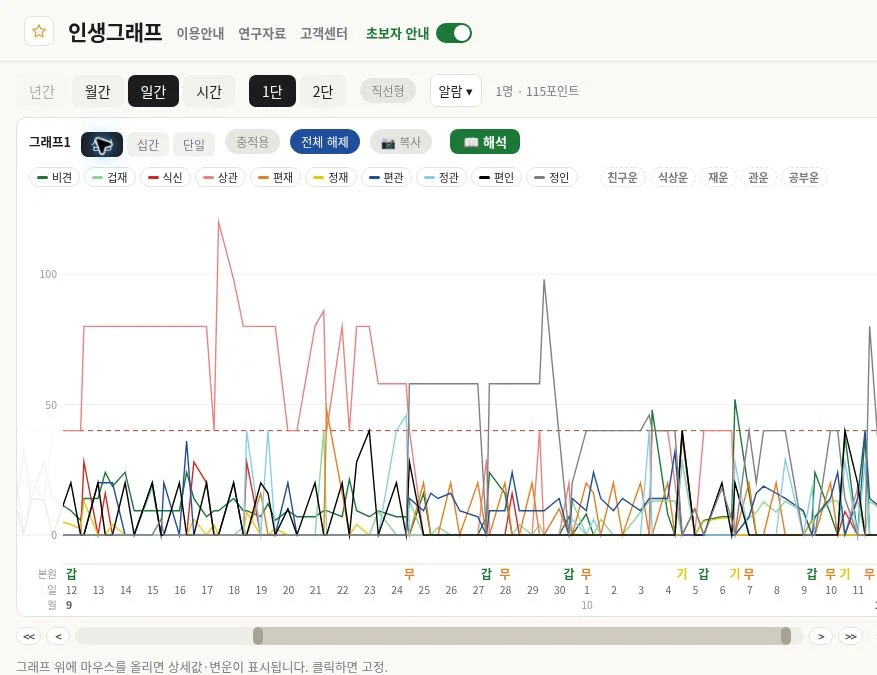This screenshot has height=675, width=877.
Task: Open 연구자료 menu
Action: (262, 34)
